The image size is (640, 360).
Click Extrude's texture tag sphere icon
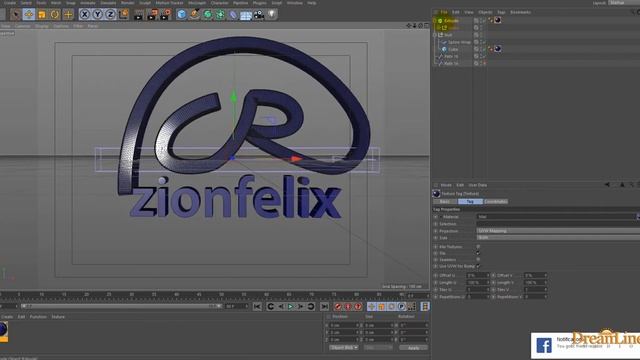[x=498, y=20]
